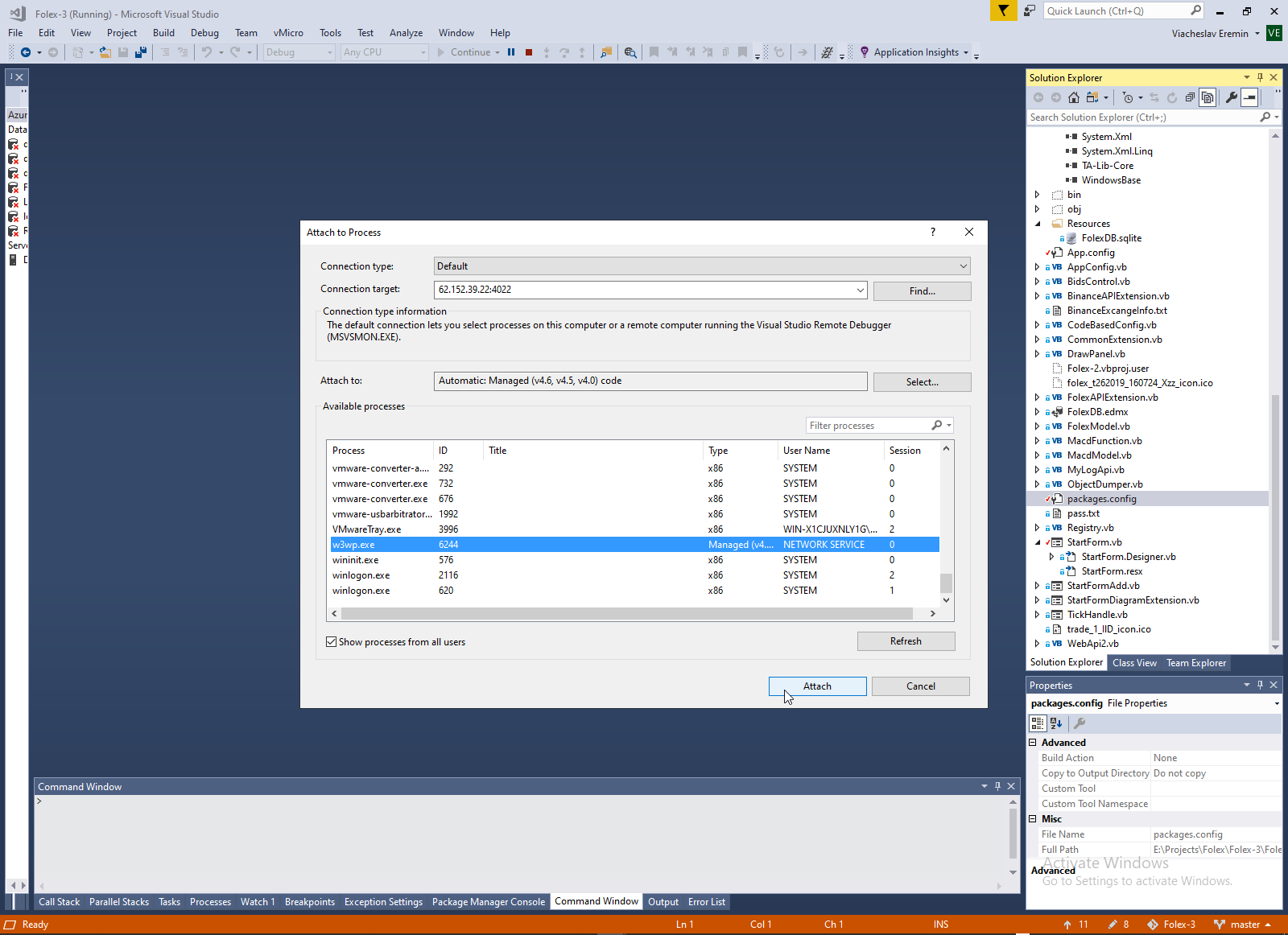Open the master branch selector in status bar
The width and height of the screenshot is (1288, 935).
click(1242, 925)
